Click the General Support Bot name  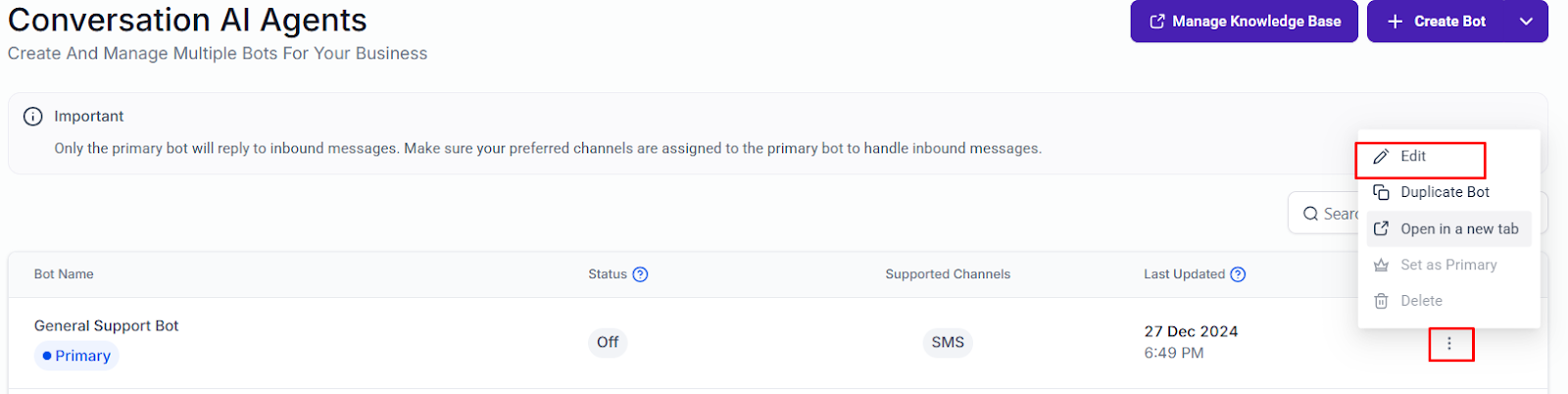[x=107, y=325]
